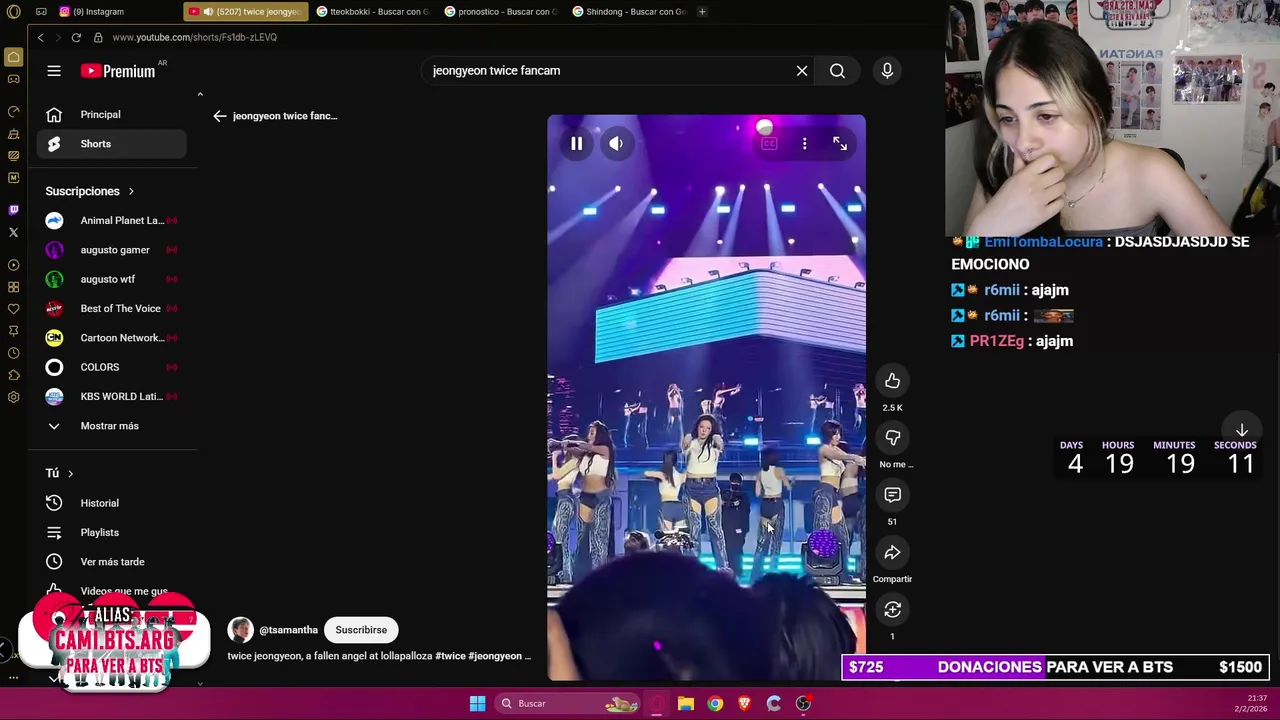Switch to the Shindong search tab
This screenshot has width=1280, height=720.
629,12
